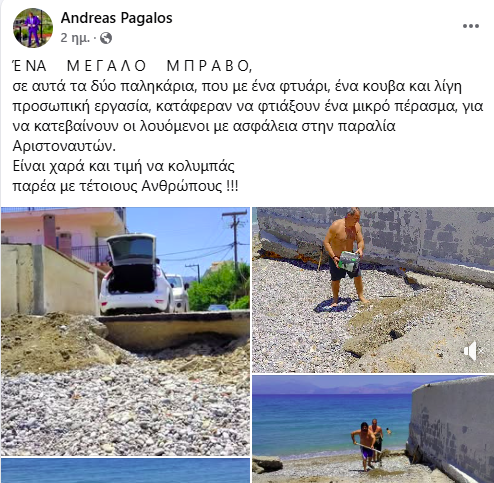The height and width of the screenshot is (483, 494).
Task: Open Andreas Pagalos profile picture
Action: pos(33,28)
